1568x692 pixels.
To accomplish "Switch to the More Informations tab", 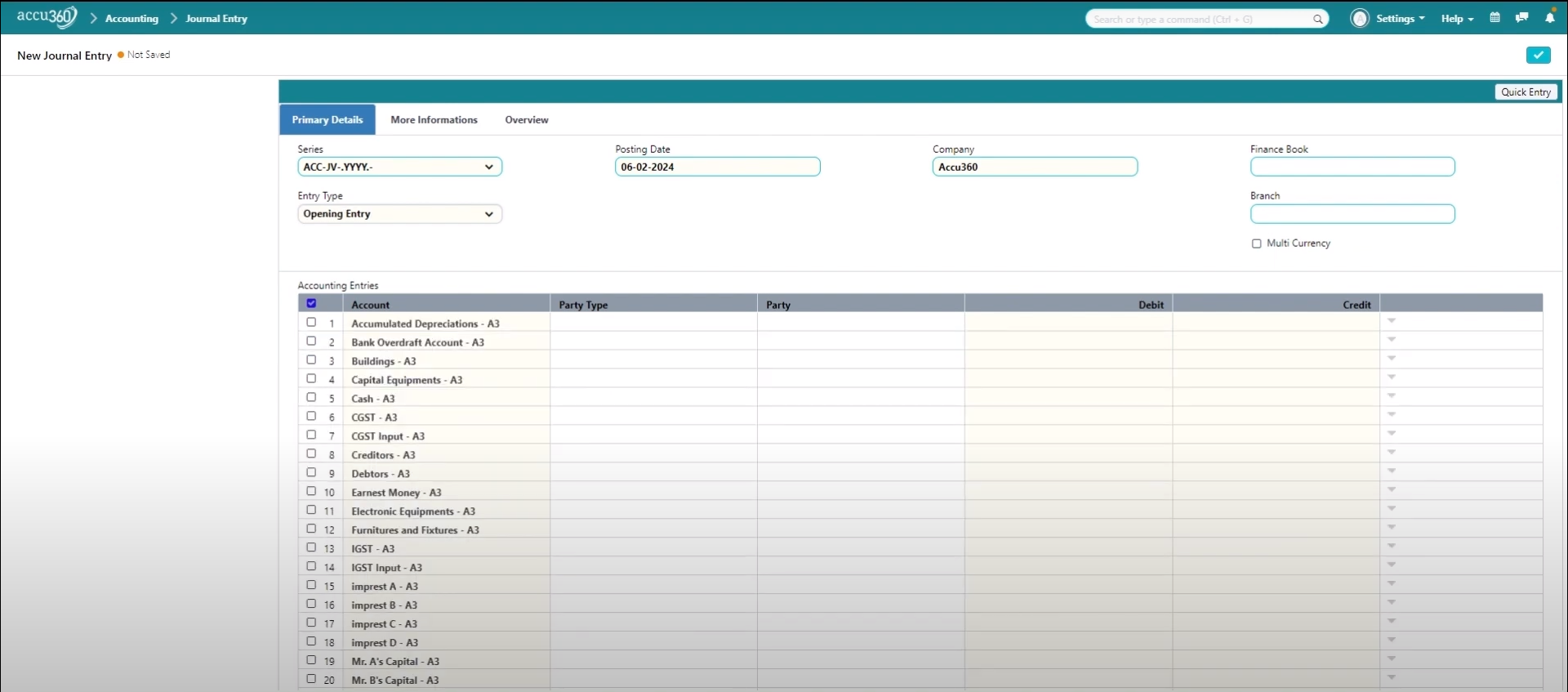I will tap(434, 119).
